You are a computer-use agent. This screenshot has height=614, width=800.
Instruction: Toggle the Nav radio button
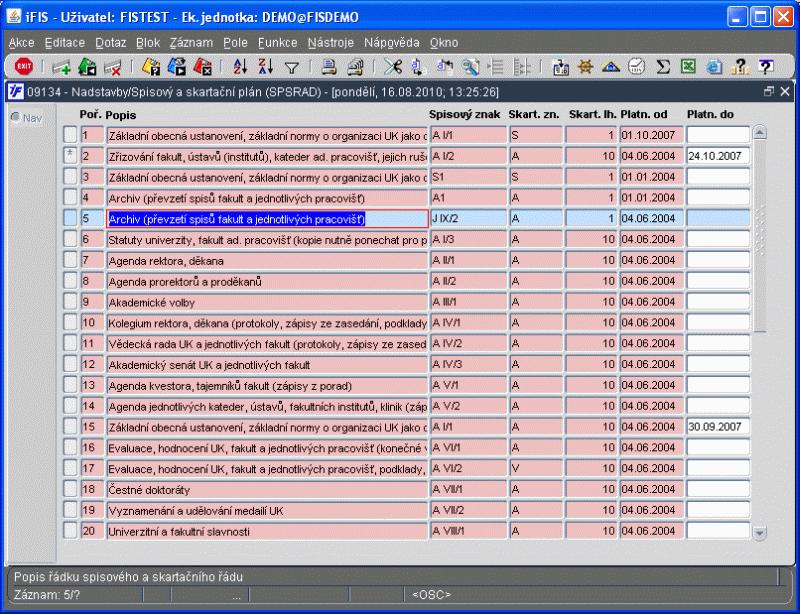point(16,117)
